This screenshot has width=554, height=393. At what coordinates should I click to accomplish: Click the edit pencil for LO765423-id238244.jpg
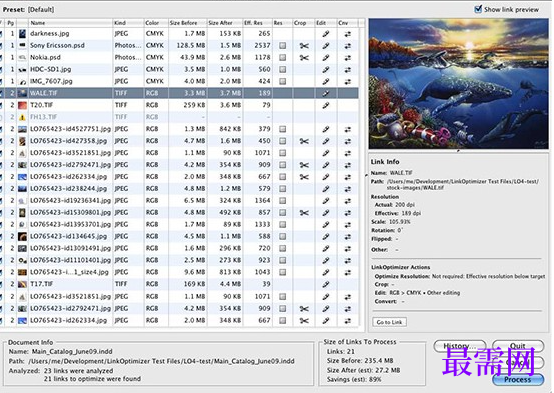(326, 189)
